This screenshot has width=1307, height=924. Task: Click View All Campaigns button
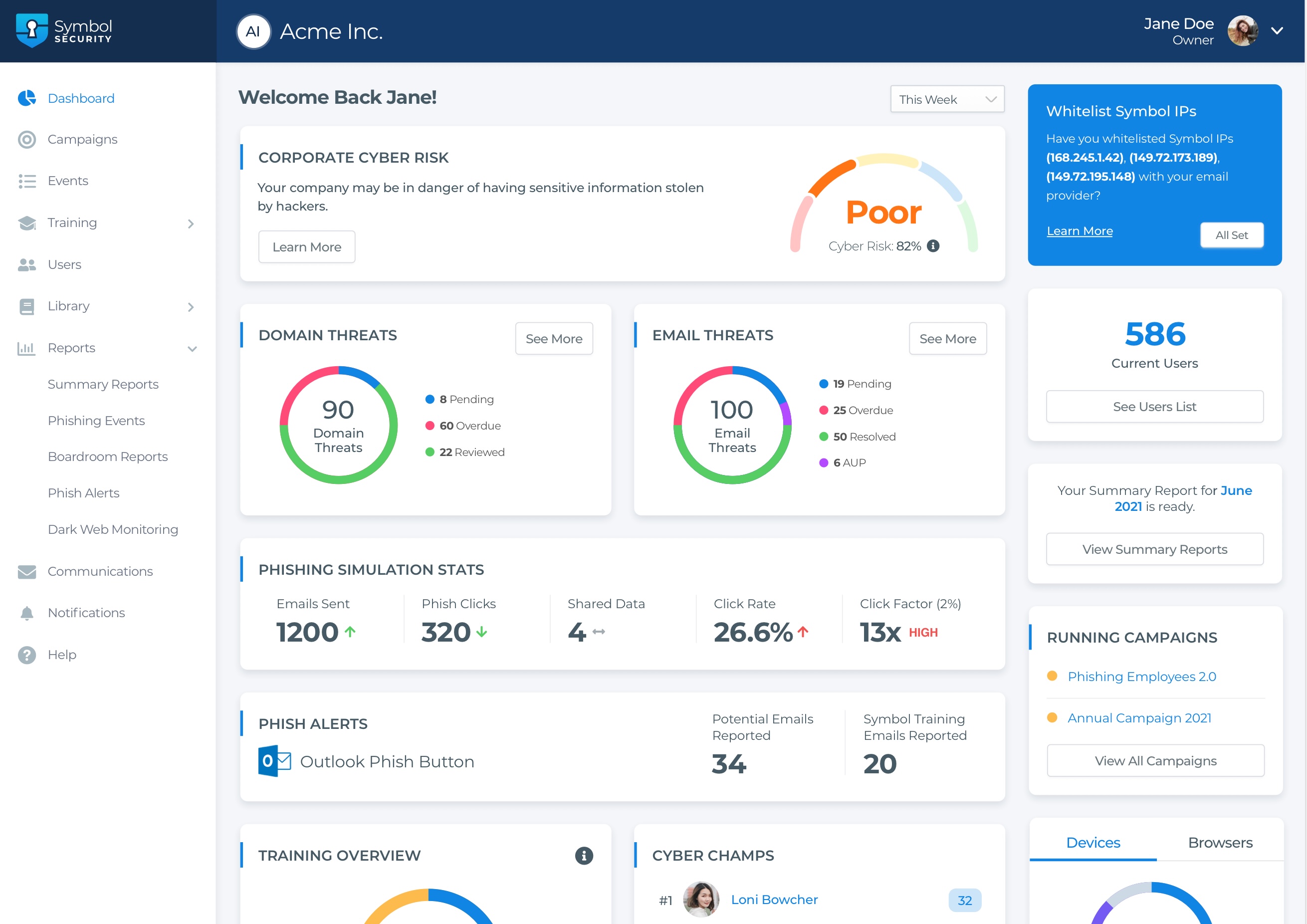(1155, 761)
